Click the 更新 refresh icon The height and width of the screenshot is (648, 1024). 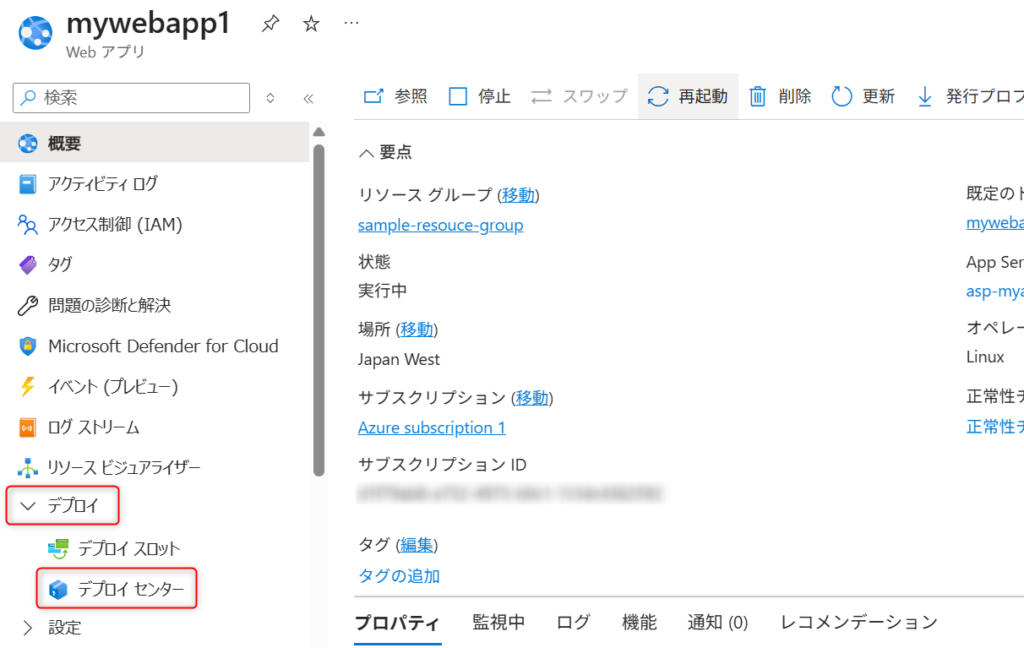(x=842, y=97)
